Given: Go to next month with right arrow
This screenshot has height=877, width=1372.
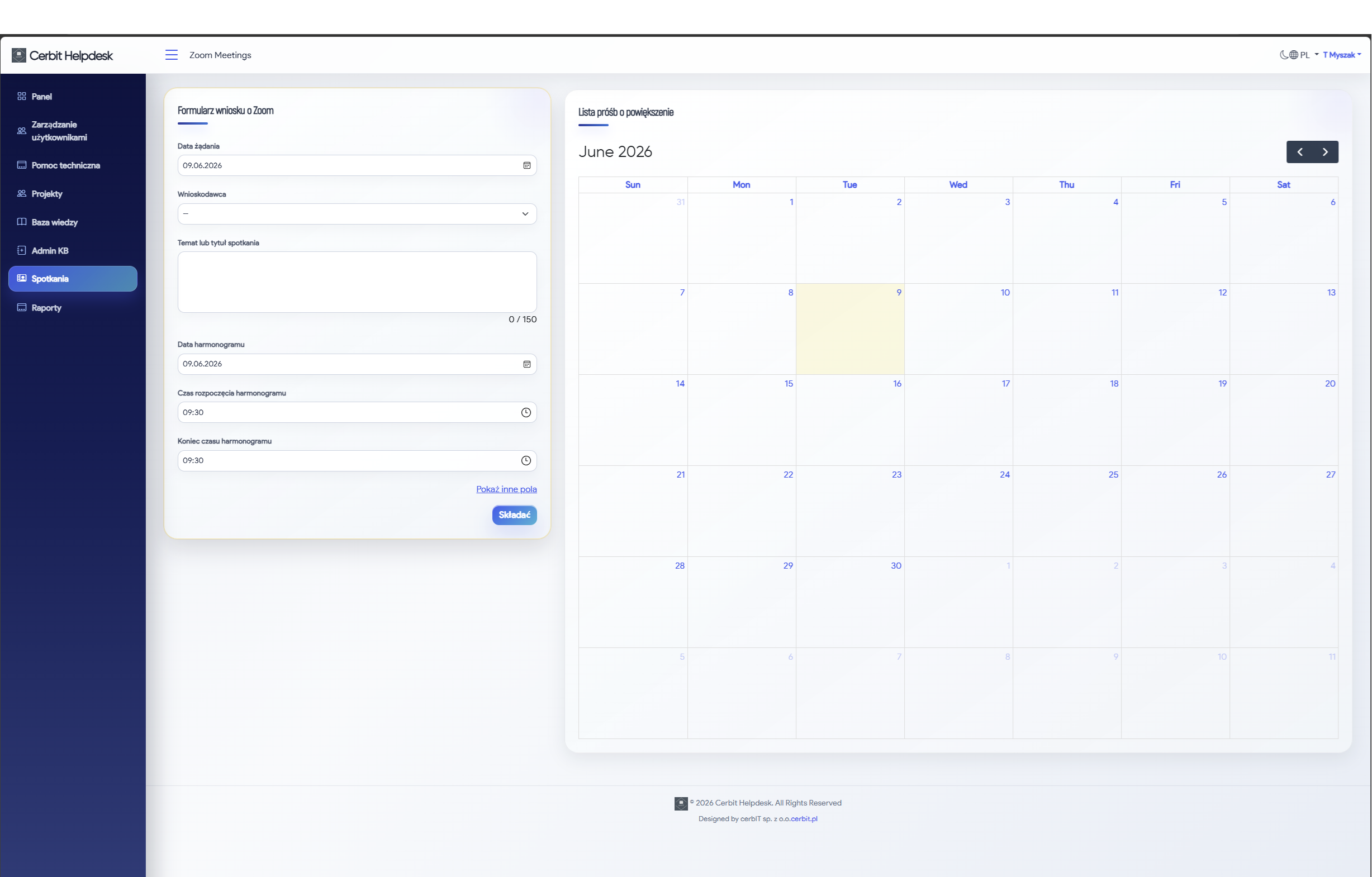Looking at the screenshot, I should [1325, 152].
